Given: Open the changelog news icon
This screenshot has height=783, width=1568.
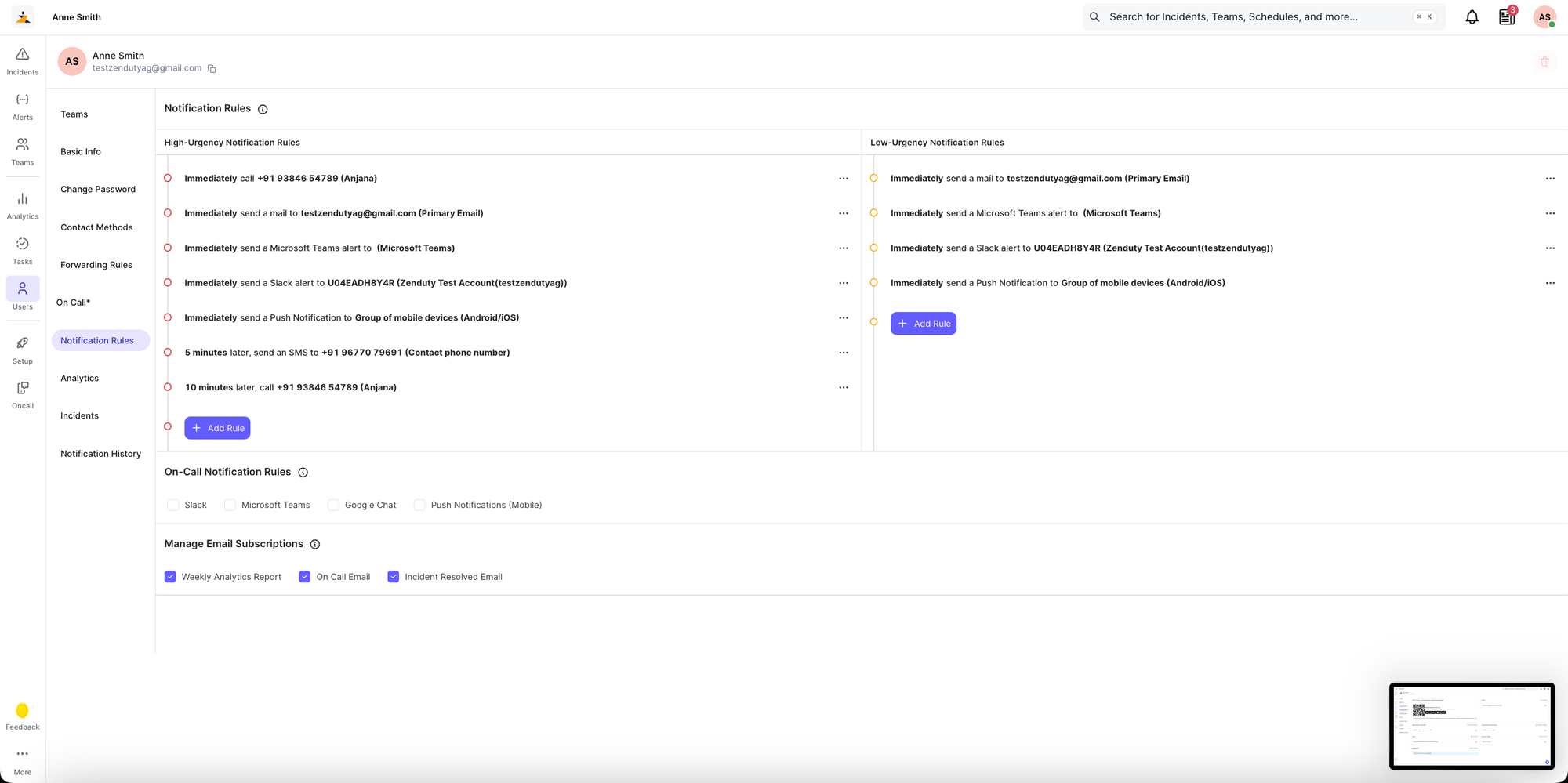Looking at the screenshot, I should (1507, 16).
